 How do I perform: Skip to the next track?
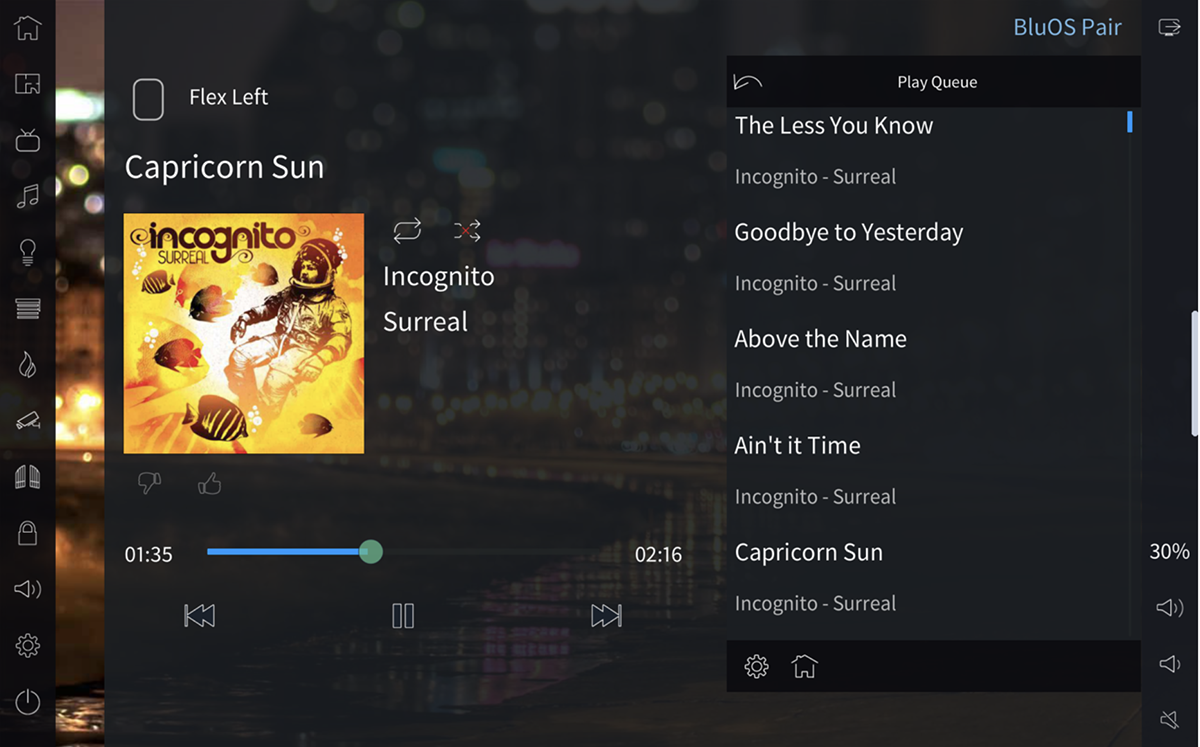tap(606, 616)
